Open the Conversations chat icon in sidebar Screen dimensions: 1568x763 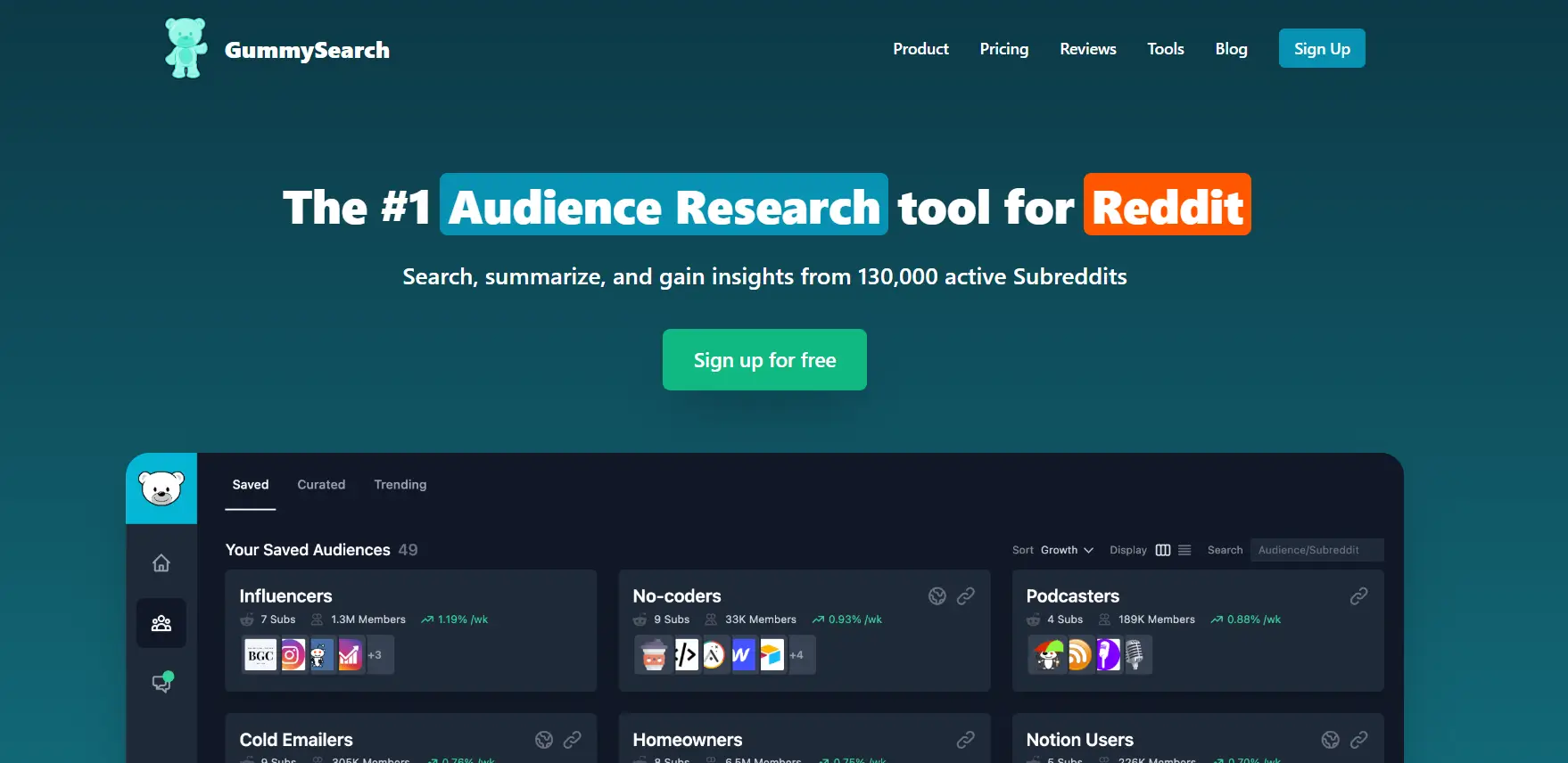coord(161,683)
